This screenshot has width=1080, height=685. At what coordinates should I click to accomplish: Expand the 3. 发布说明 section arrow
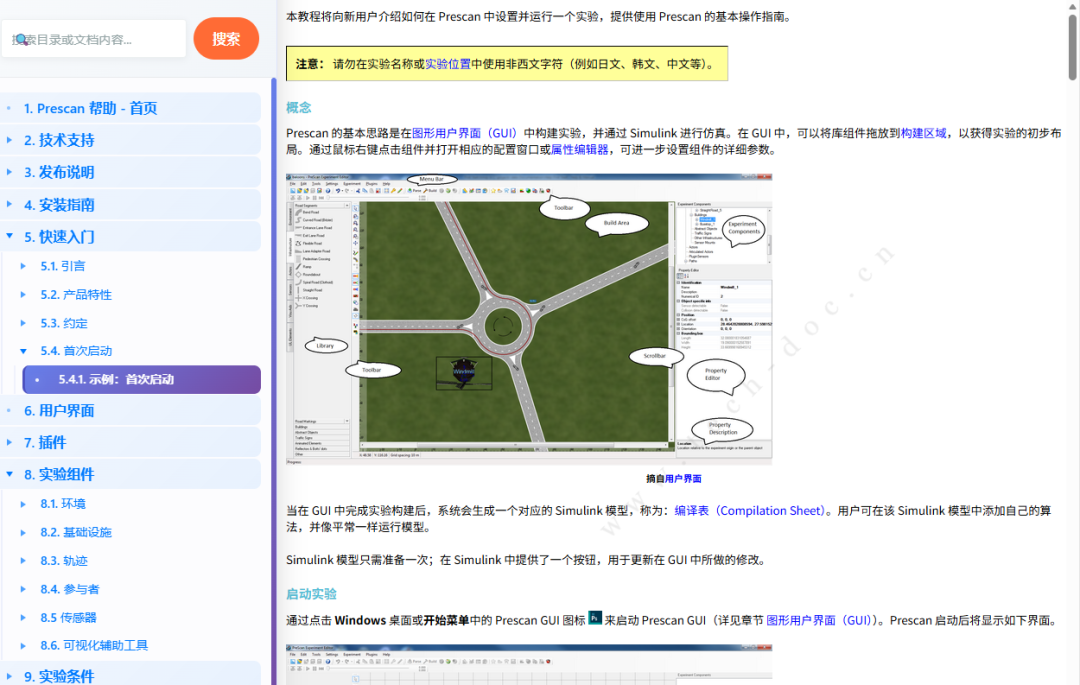click(x=10, y=172)
